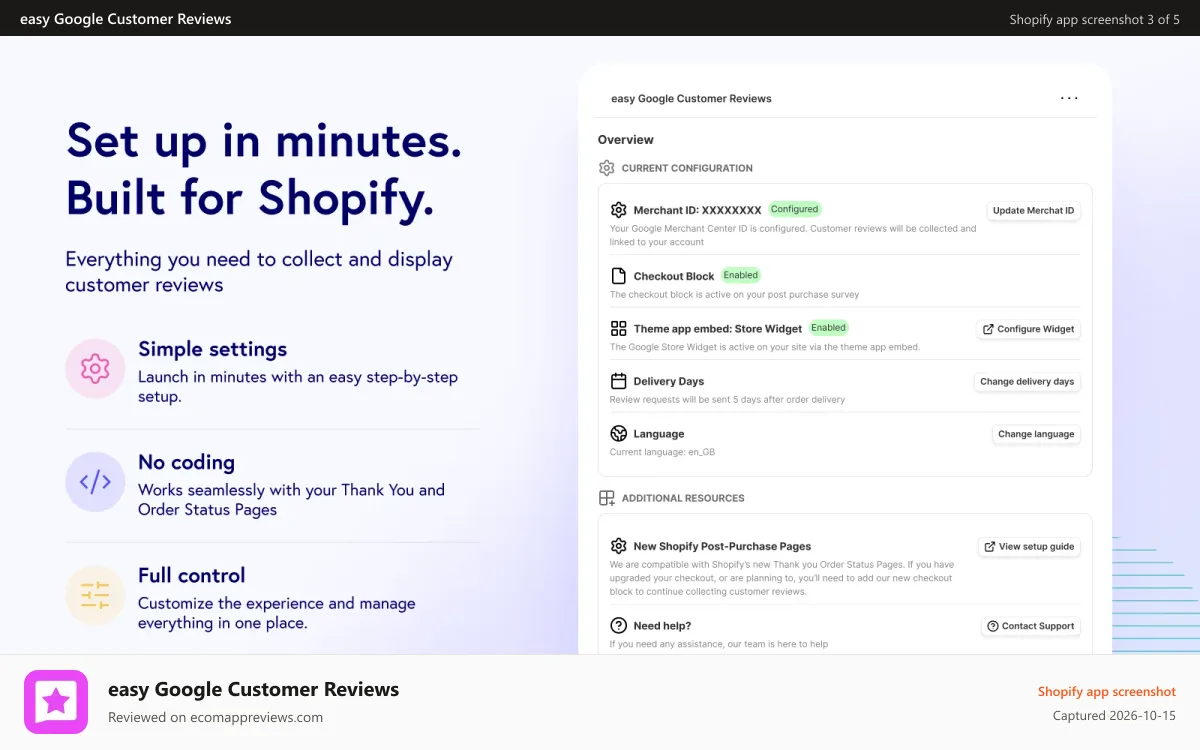
Task: Click Contact Support button
Action: pyautogui.click(x=1030, y=627)
